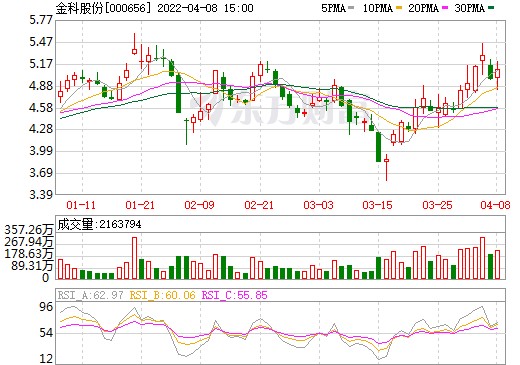Viewport: 520px width, 365px height.
Task: Click the 267.94万 volume axis label
Action: pyautogui.click(x=29, y=242)
